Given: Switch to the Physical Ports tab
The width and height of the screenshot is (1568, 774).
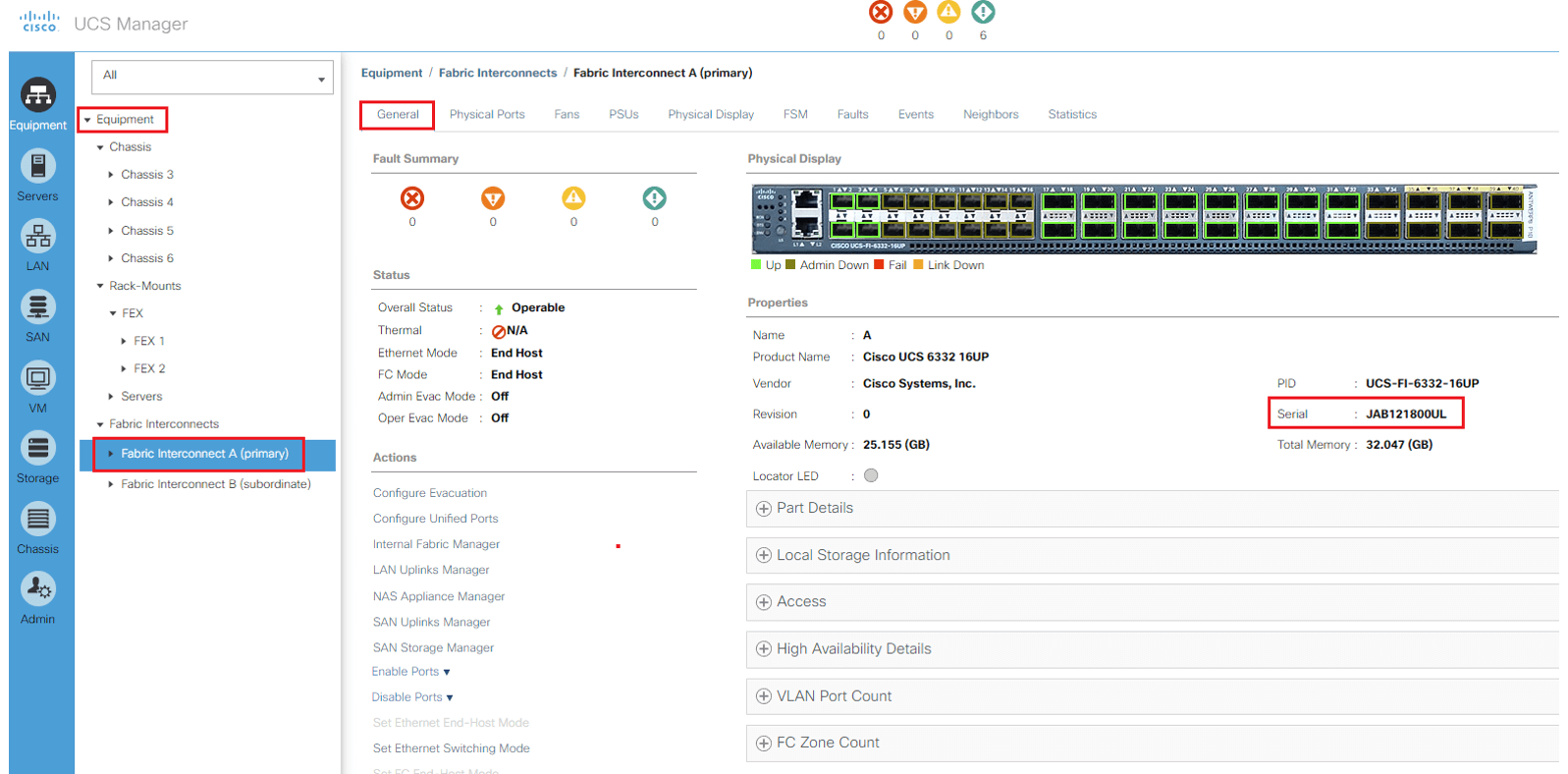Looking at the screenshot, I should click(x=487, y=115).
